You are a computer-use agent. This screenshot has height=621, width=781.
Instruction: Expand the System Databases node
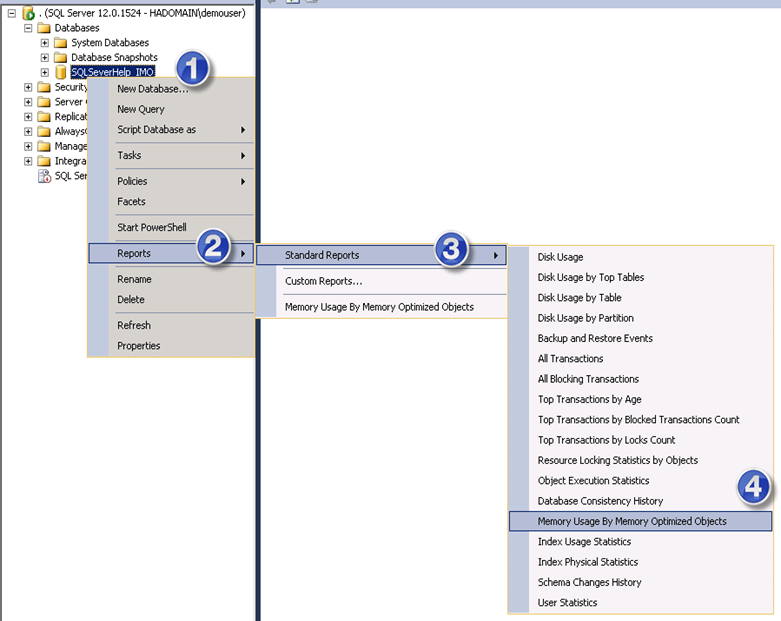44,43
